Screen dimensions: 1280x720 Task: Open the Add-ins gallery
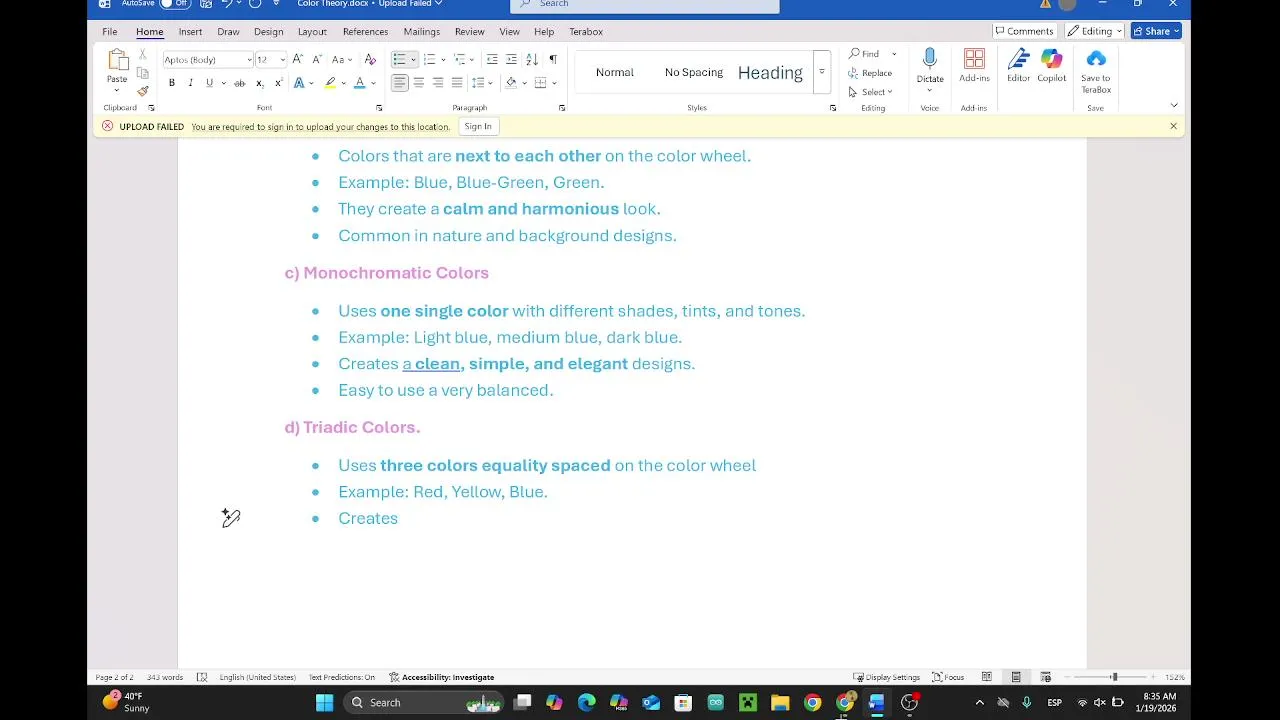(x=974, y=67)
